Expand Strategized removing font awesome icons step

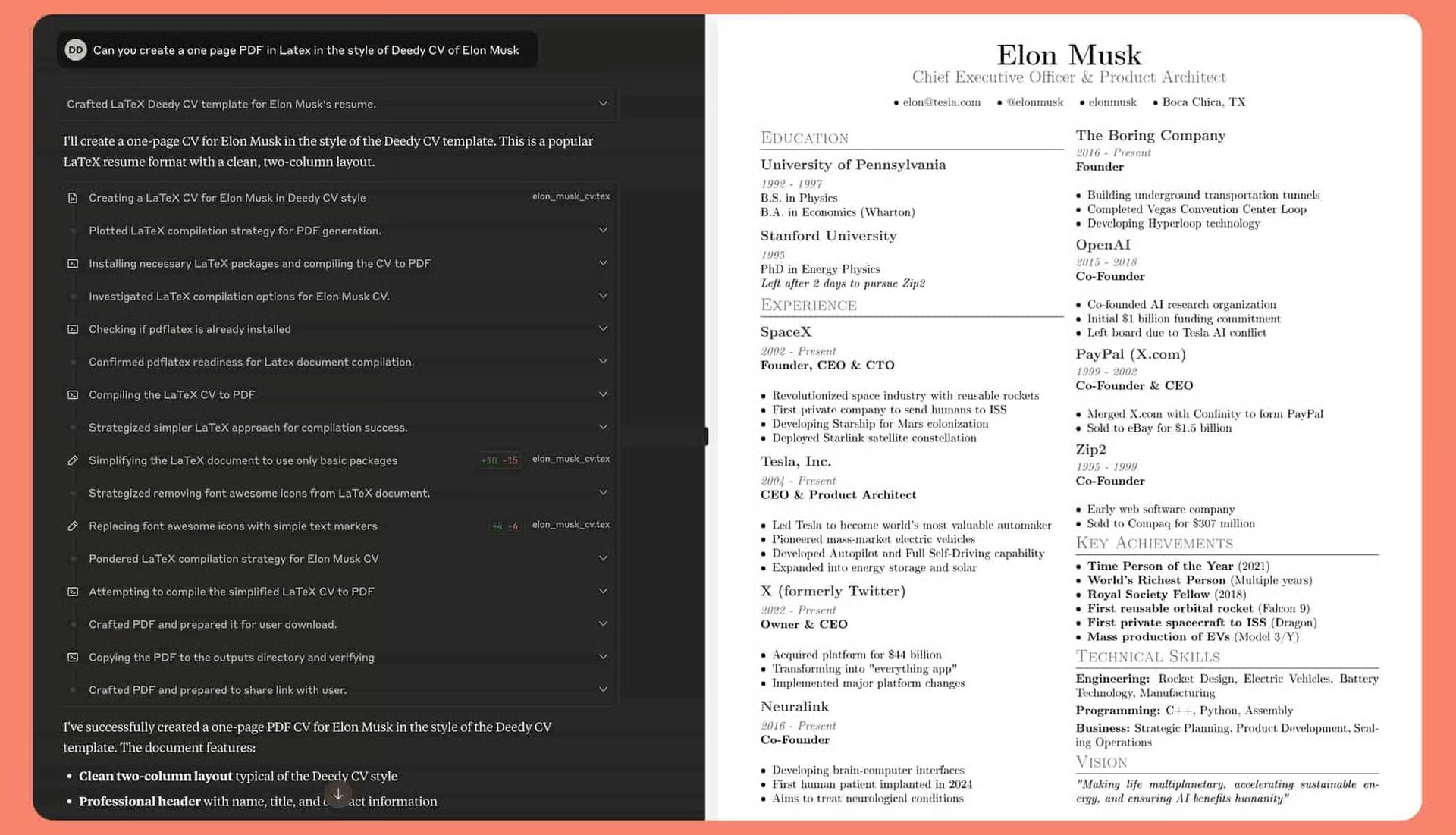(x=602, y=492)
